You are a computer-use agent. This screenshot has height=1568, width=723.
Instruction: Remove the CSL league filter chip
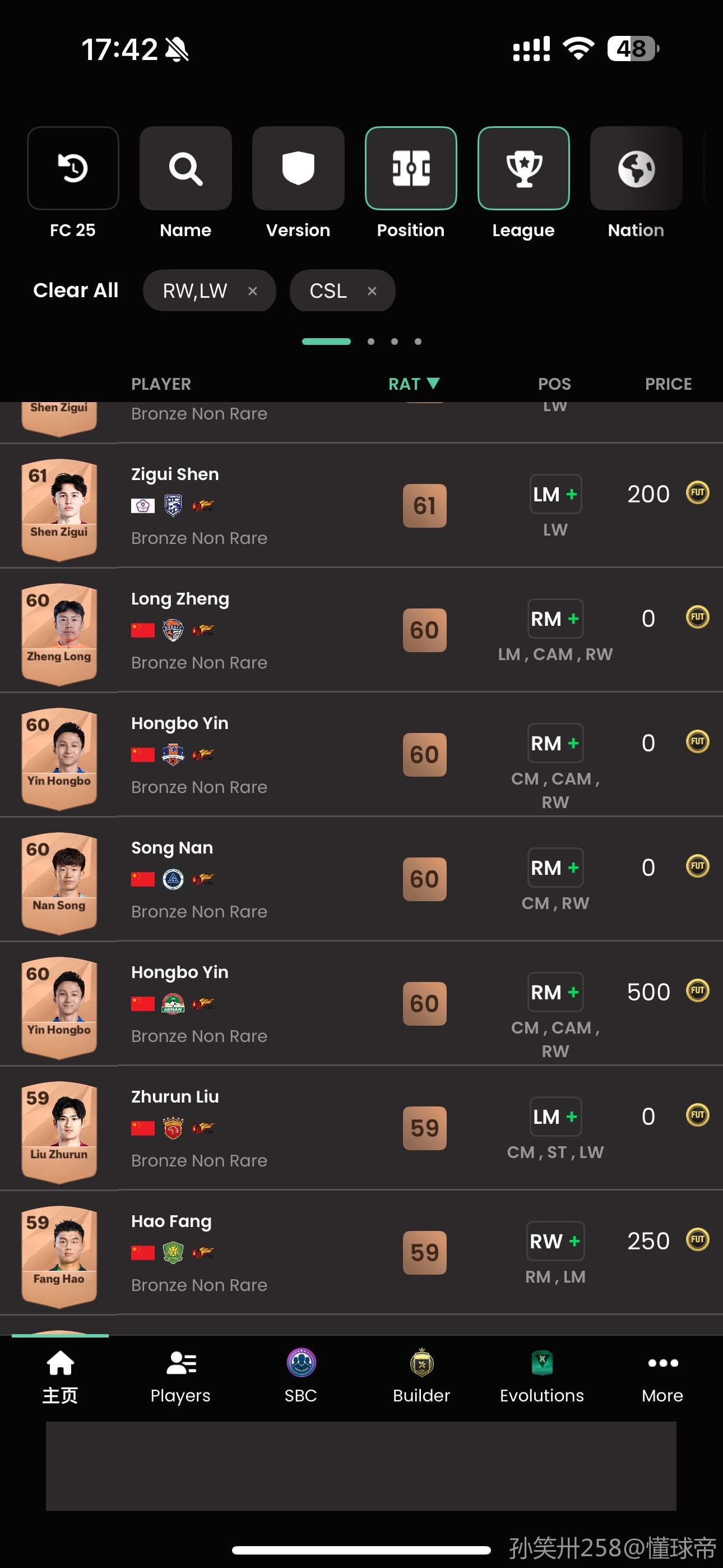click(372, 291)
